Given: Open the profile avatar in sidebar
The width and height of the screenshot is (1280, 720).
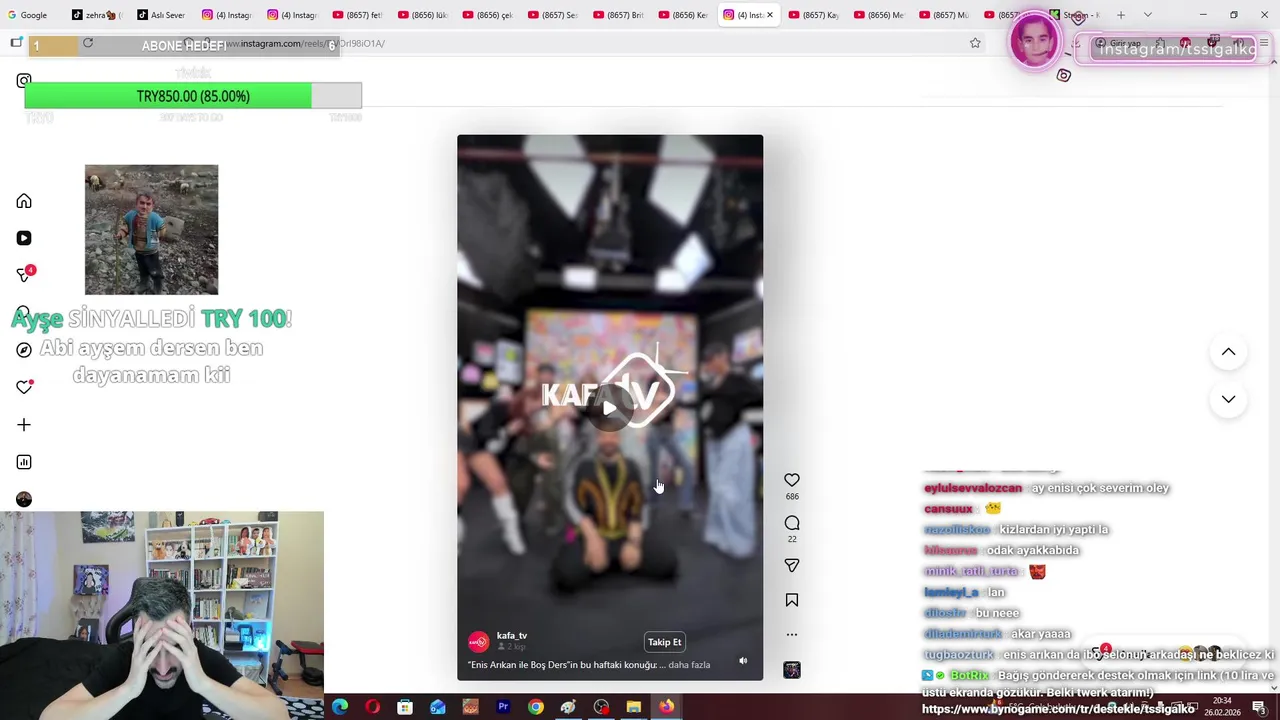Looking at the screenshot, I should [24, 499].
